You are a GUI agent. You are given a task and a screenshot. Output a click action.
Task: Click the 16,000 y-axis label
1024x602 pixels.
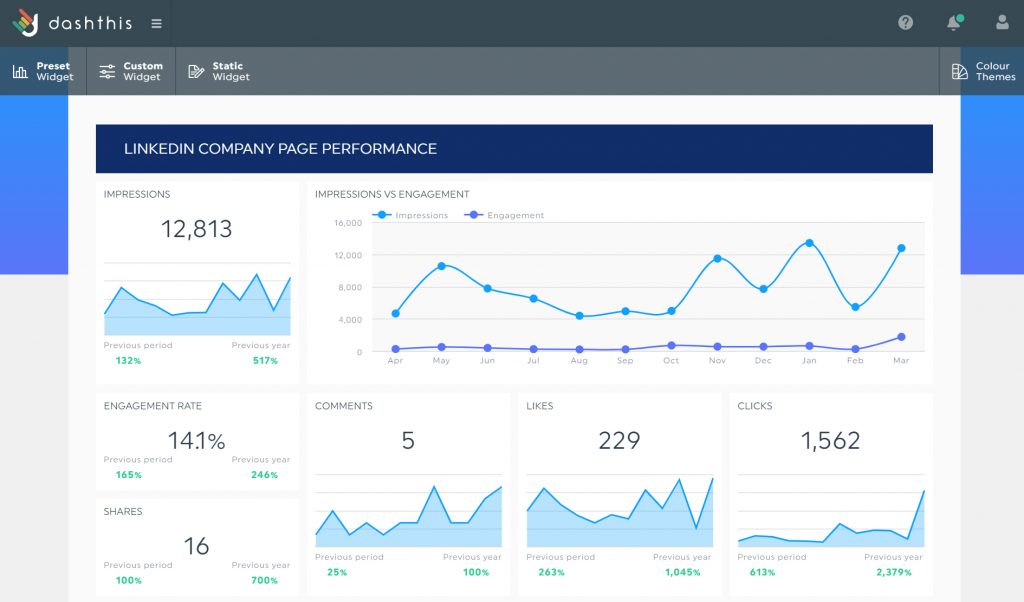348,223
